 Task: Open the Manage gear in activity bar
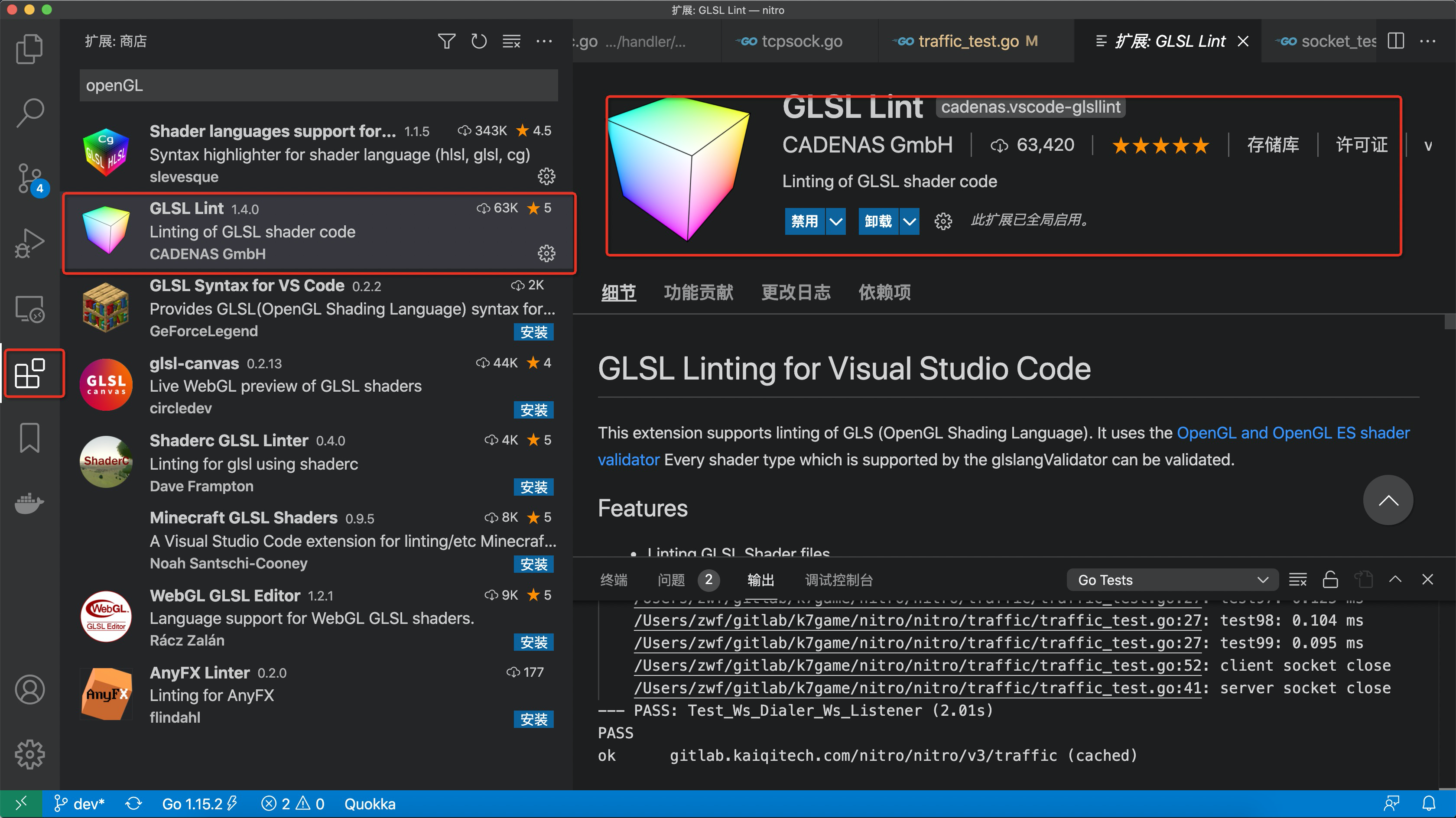(29, 754)
